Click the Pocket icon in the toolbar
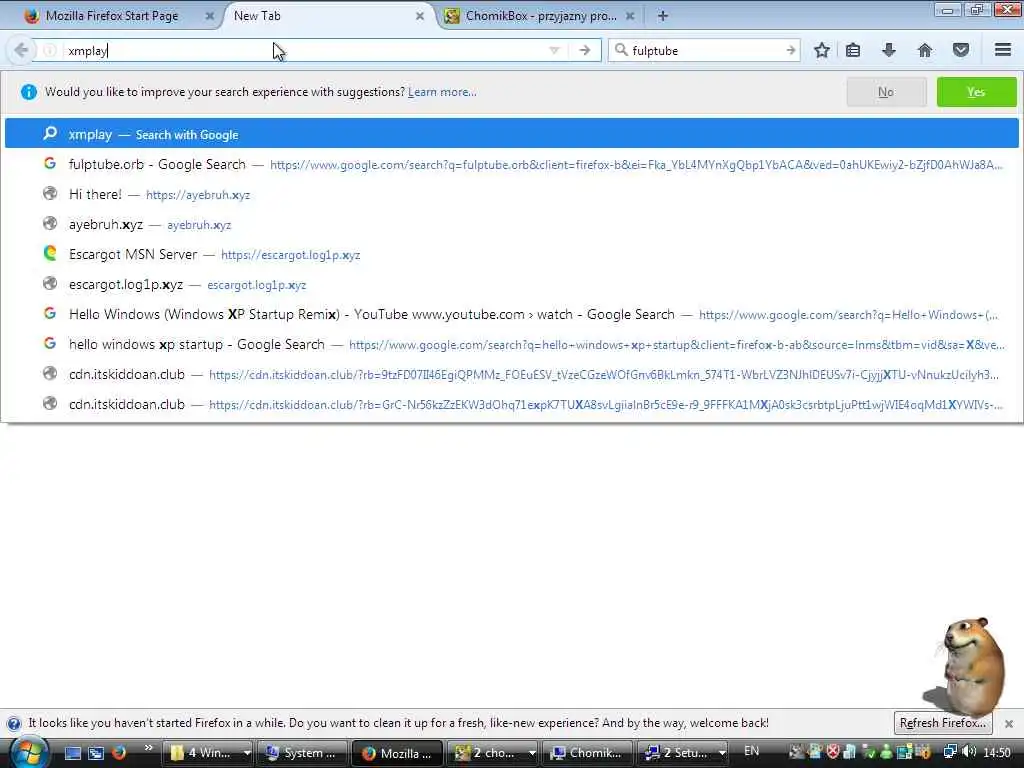The height and width of the screenshot is (768, 1024). pos(960,50)
